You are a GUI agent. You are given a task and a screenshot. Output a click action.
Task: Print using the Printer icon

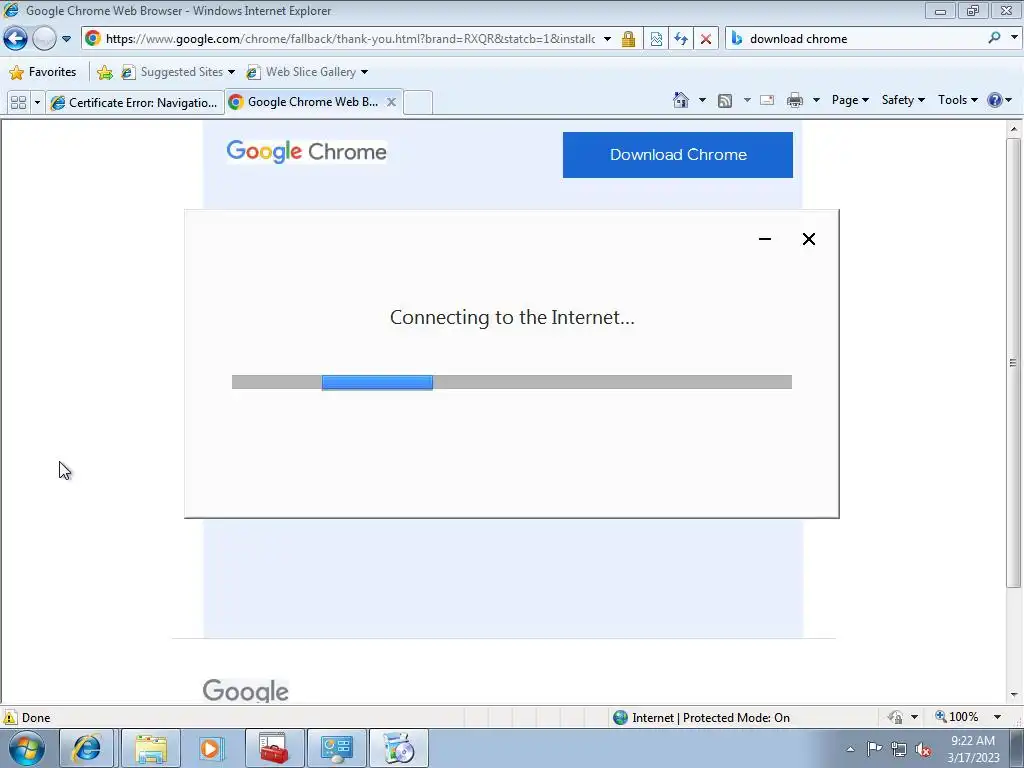(795, 100)
